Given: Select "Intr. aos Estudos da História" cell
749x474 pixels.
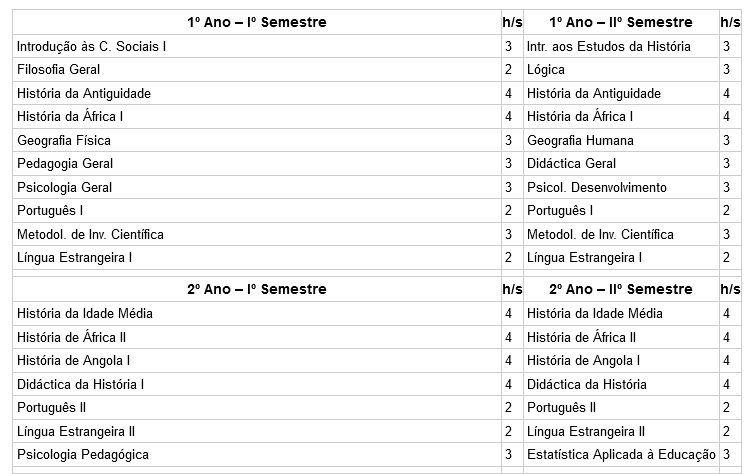Looking at the screenshot, I should 608,46.
